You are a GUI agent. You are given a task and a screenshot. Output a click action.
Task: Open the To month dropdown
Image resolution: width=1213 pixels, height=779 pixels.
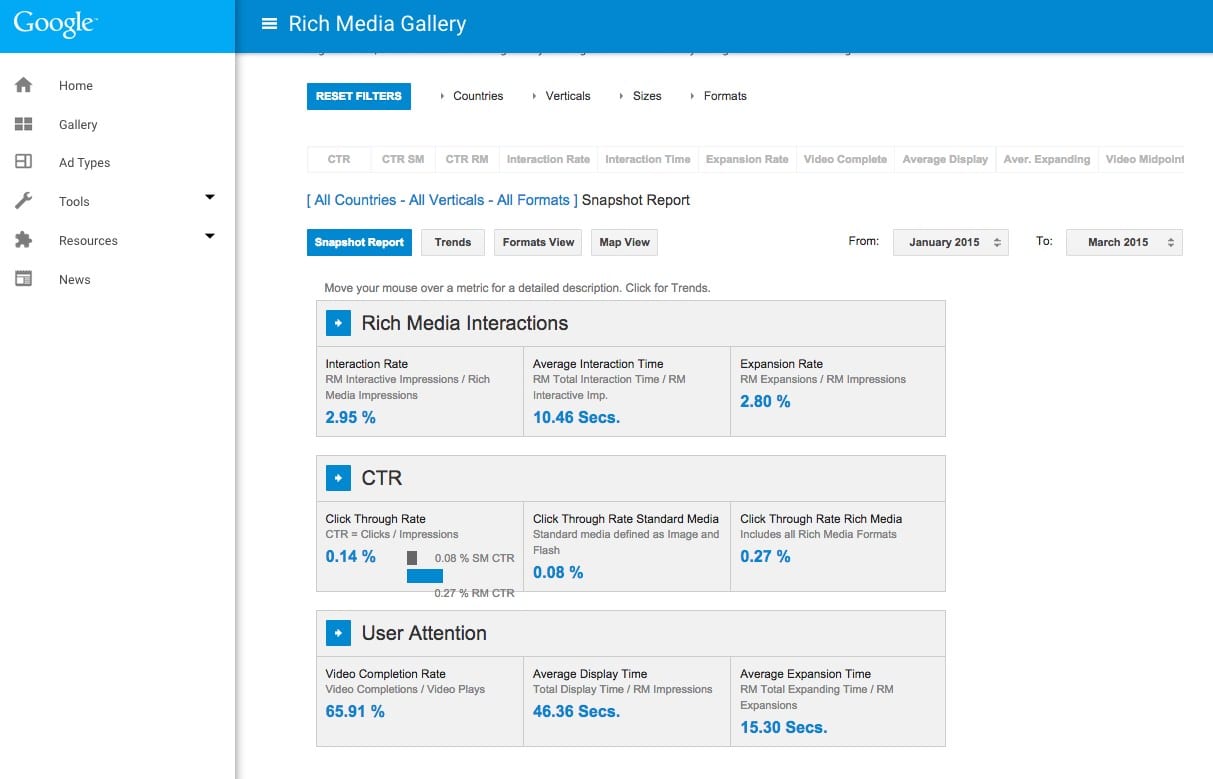(x=1124, y=242)
